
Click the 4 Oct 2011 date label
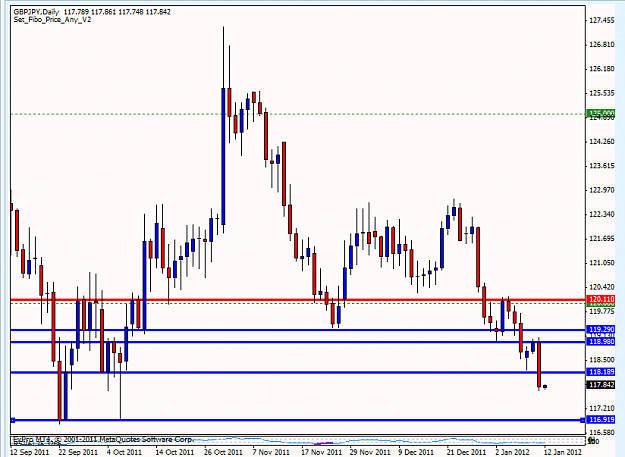pos(124,452)
